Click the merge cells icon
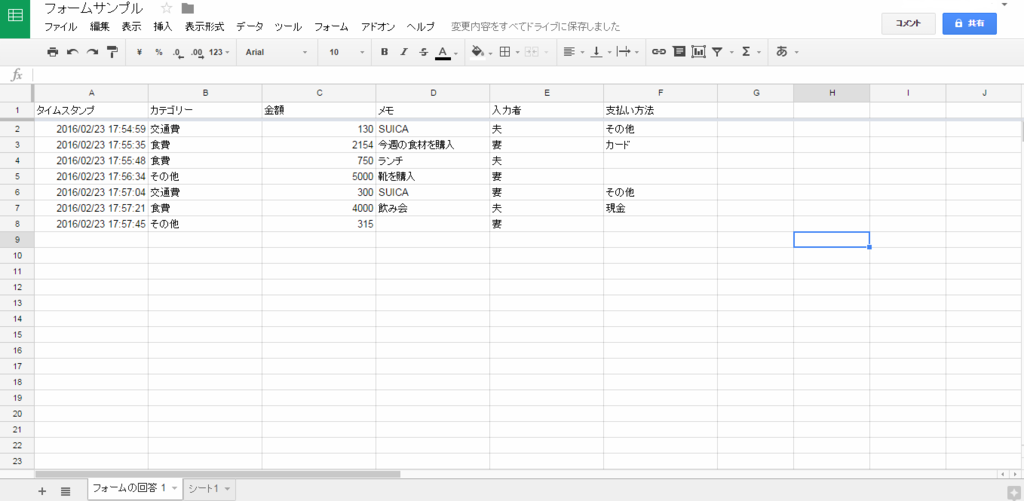This screenshot has width=1024, height=501. tap(532, 52)
